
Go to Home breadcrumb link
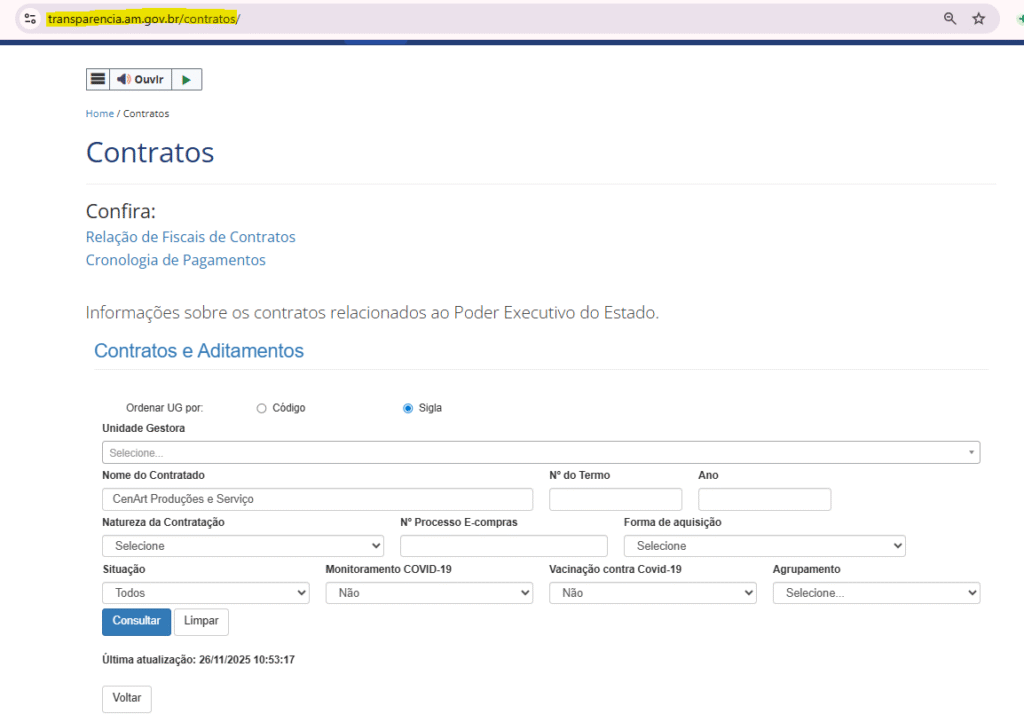click(99, 114)
